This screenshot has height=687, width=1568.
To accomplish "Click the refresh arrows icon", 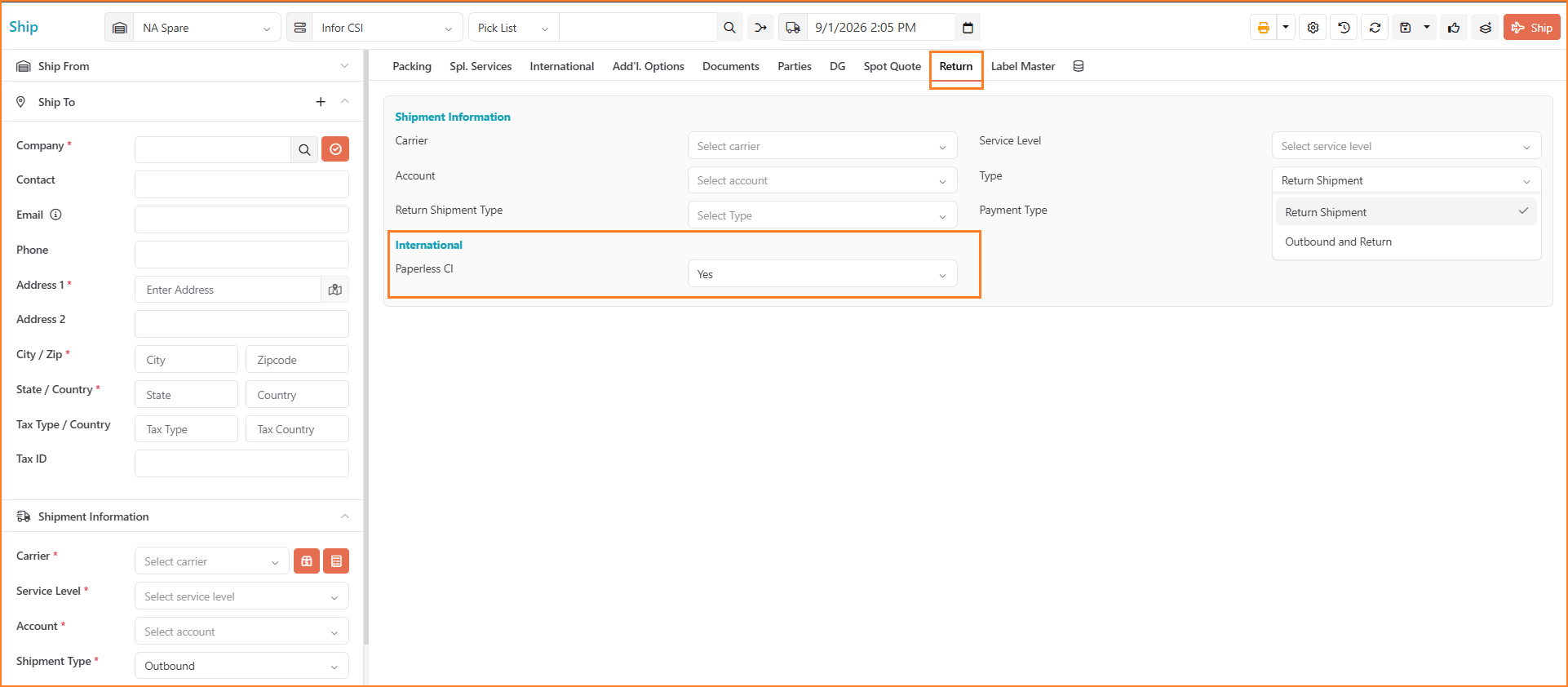I will click(x=1375, y=28).
